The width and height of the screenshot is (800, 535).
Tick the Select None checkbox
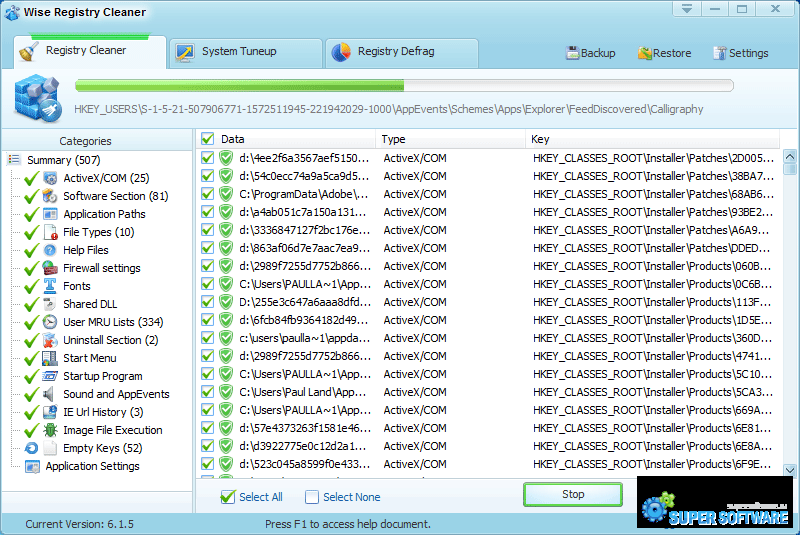pyautogui.click(x=312, y=497)
